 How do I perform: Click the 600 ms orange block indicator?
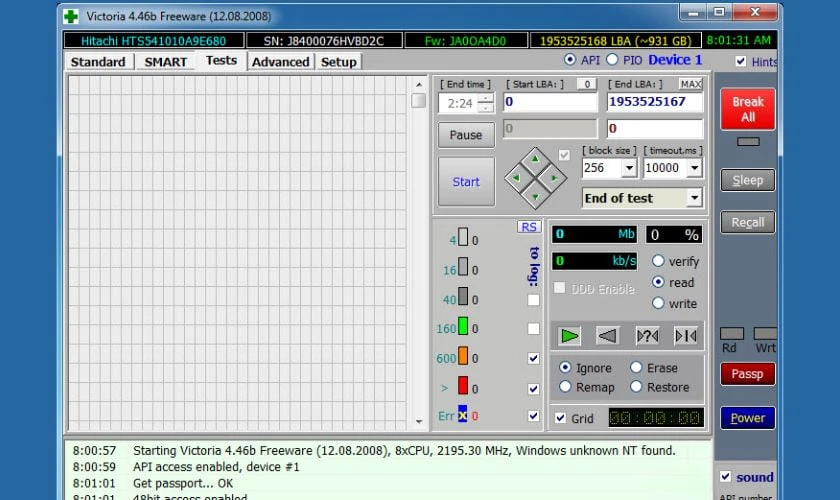pos(463,356)
